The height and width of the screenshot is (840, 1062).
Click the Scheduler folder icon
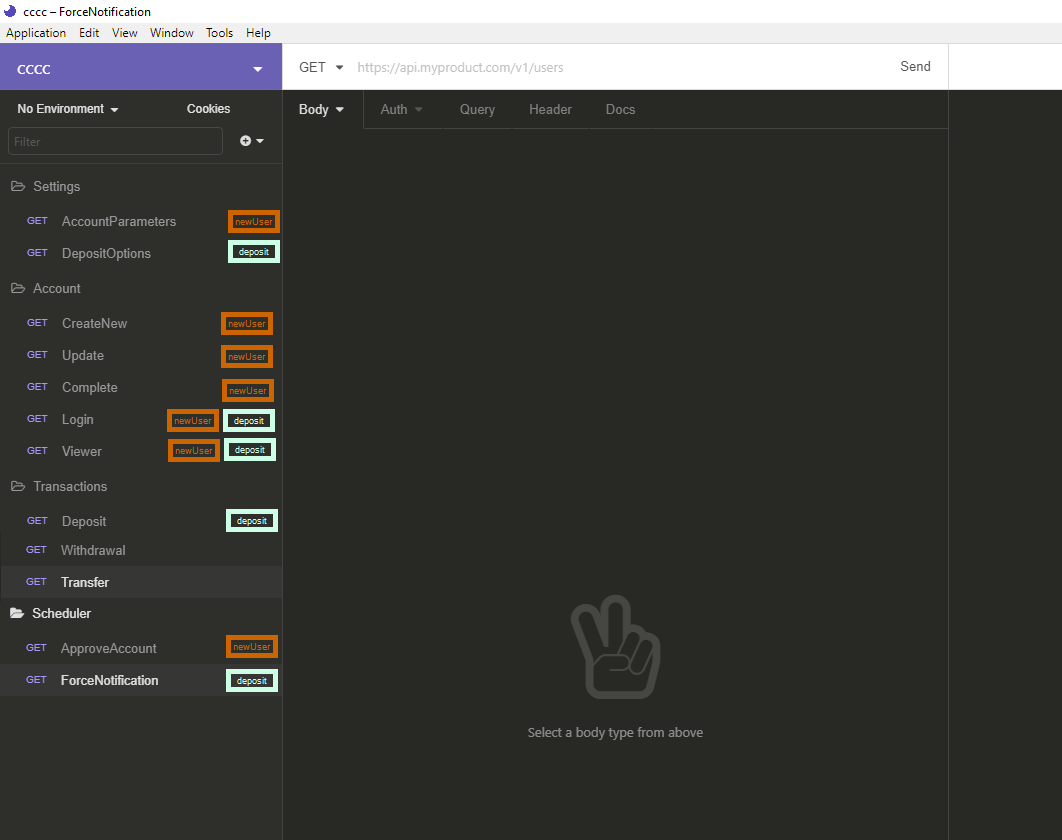(x=16, y=613)
